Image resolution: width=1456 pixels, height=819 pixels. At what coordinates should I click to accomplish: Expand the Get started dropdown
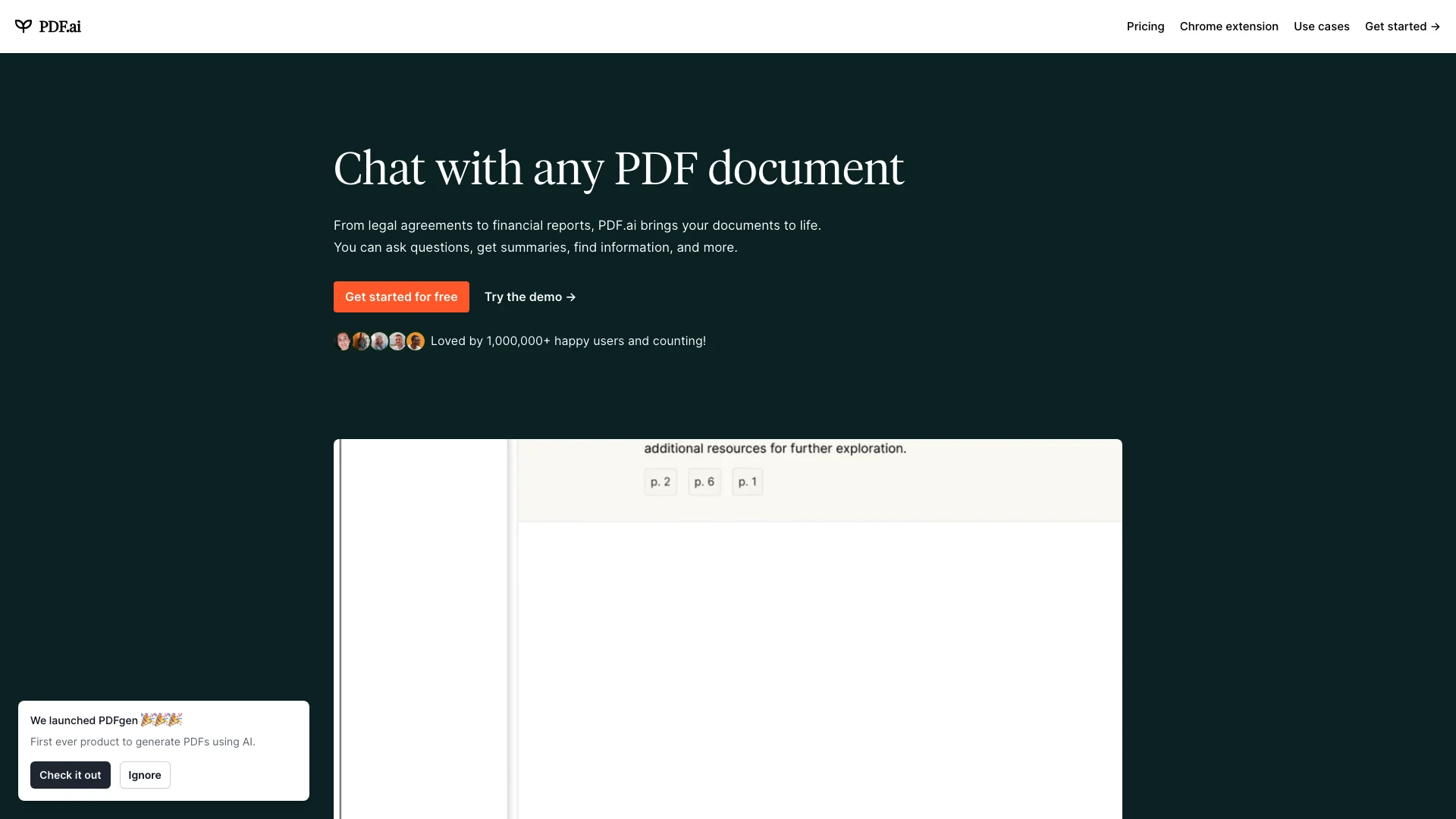[x=1402, y=26]
